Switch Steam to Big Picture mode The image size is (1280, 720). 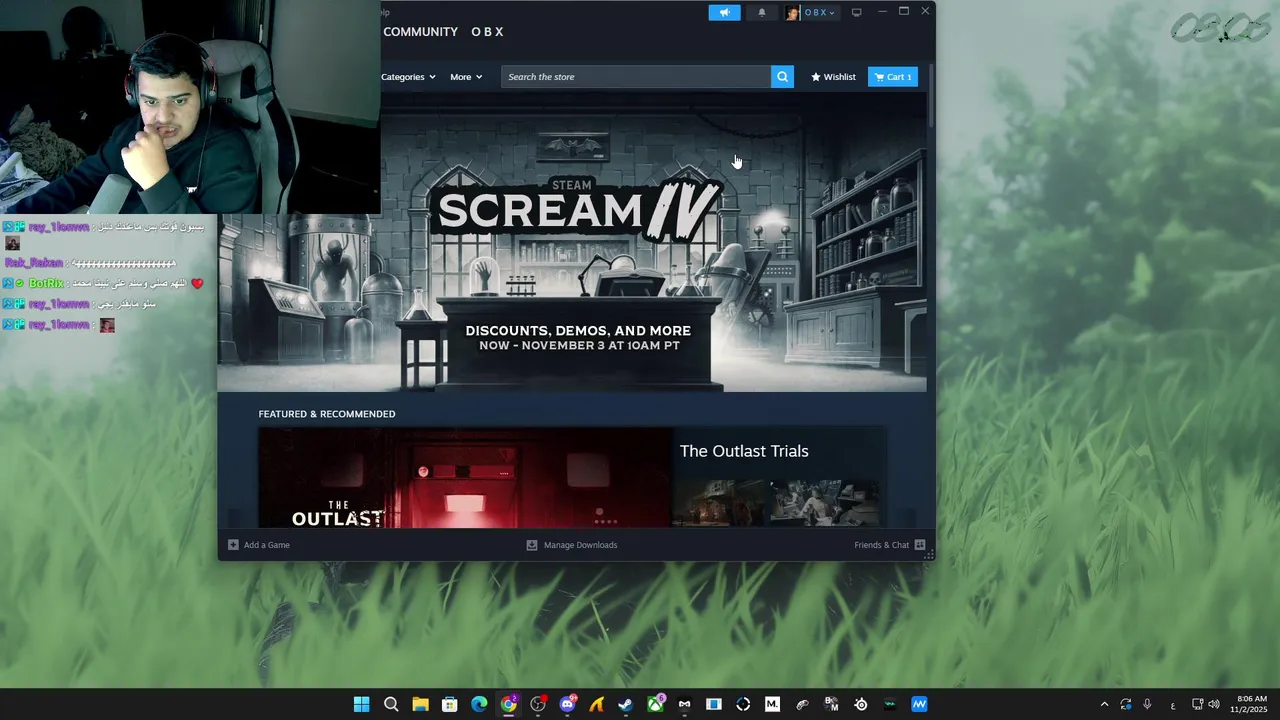pyautogui.click(x=856, y=13)
